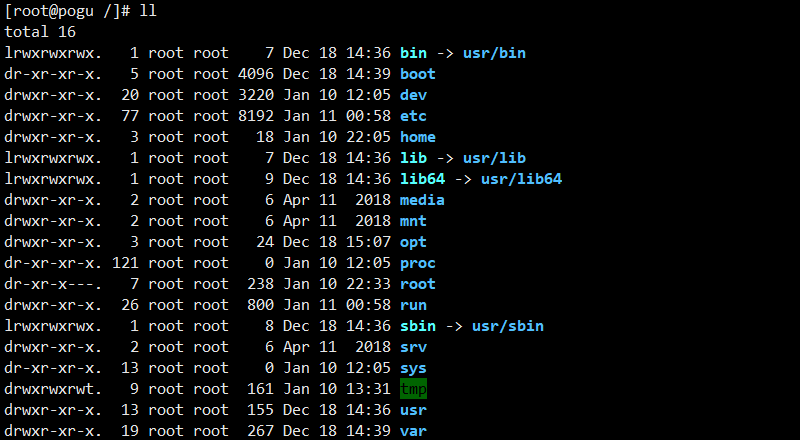The height and width of the screenshot is (440, 800).
Task: Click the green highlighted tmp directory
Action: point(413,389)
